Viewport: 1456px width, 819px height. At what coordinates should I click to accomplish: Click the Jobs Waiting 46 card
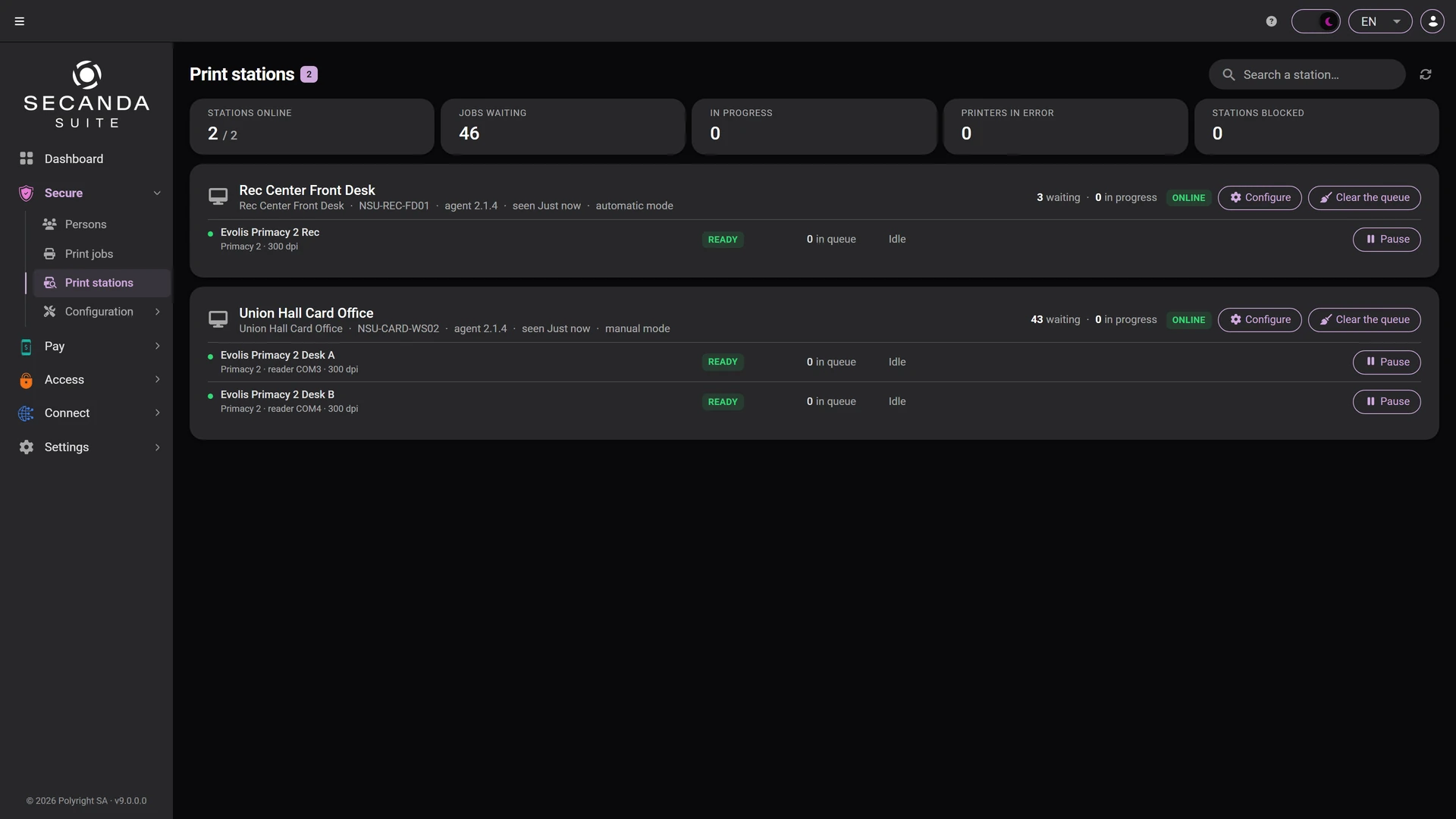pos(563,127)
